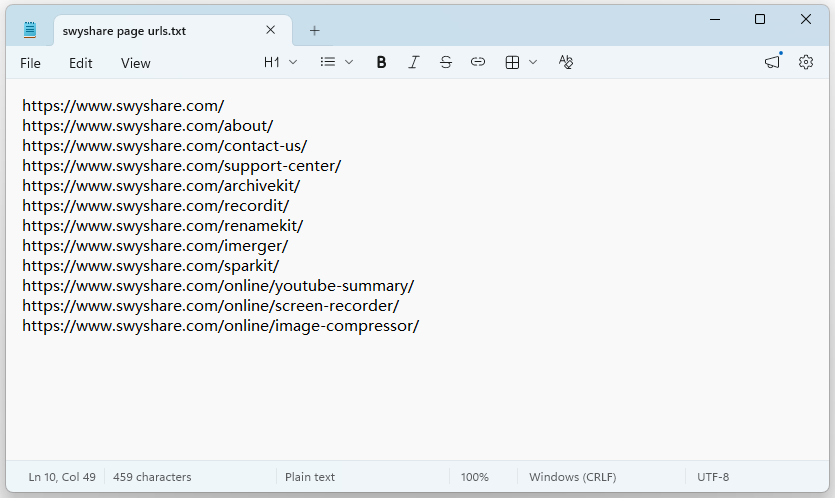This screenshot has height=498, width=835.
Task: Click the 100% zoom level indicator
Action: coord(474,477)
